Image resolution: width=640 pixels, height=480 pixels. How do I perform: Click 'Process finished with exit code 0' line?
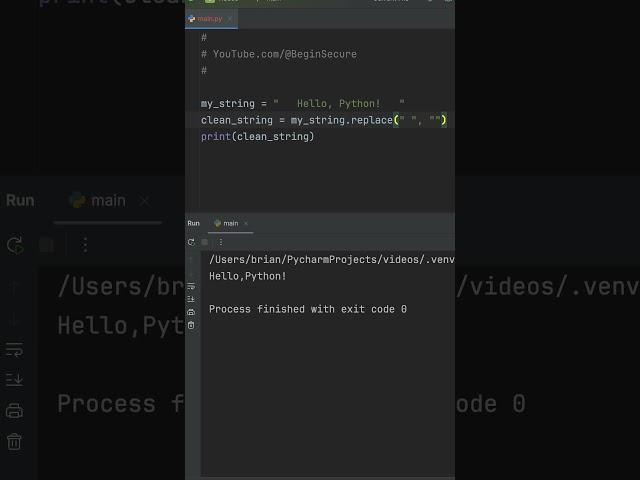click(x=308, y=309)
